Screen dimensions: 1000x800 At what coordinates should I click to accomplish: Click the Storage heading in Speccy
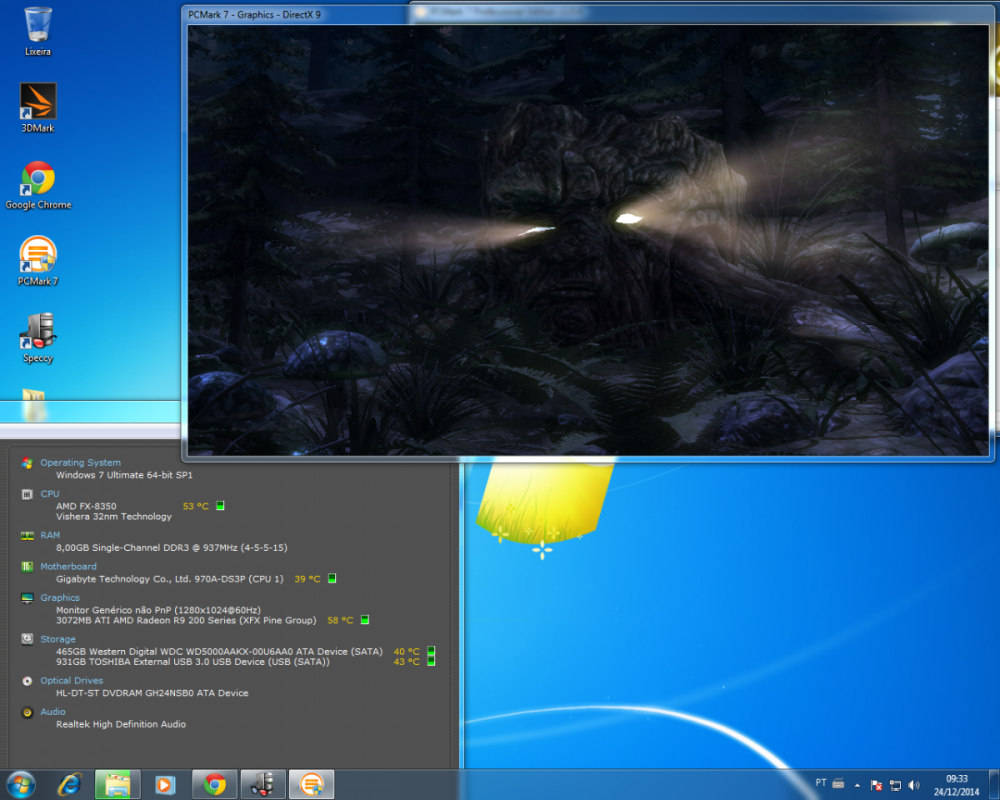pos(57,639)
